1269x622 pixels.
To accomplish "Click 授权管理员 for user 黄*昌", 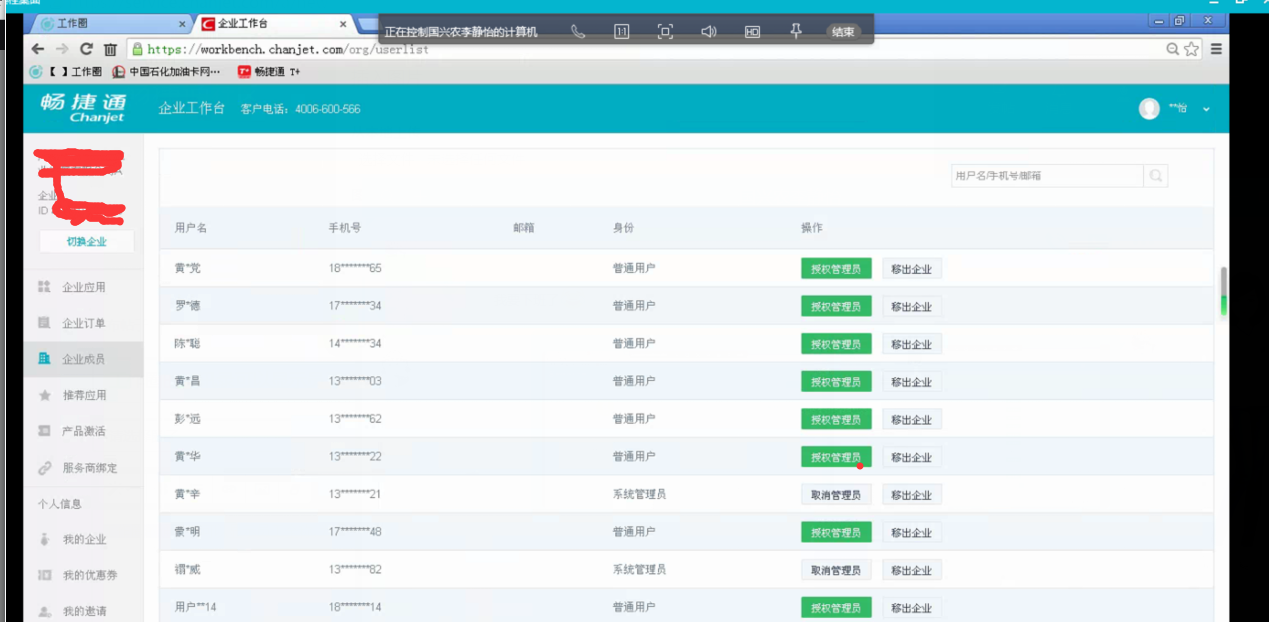I will (x=836, y=382).
